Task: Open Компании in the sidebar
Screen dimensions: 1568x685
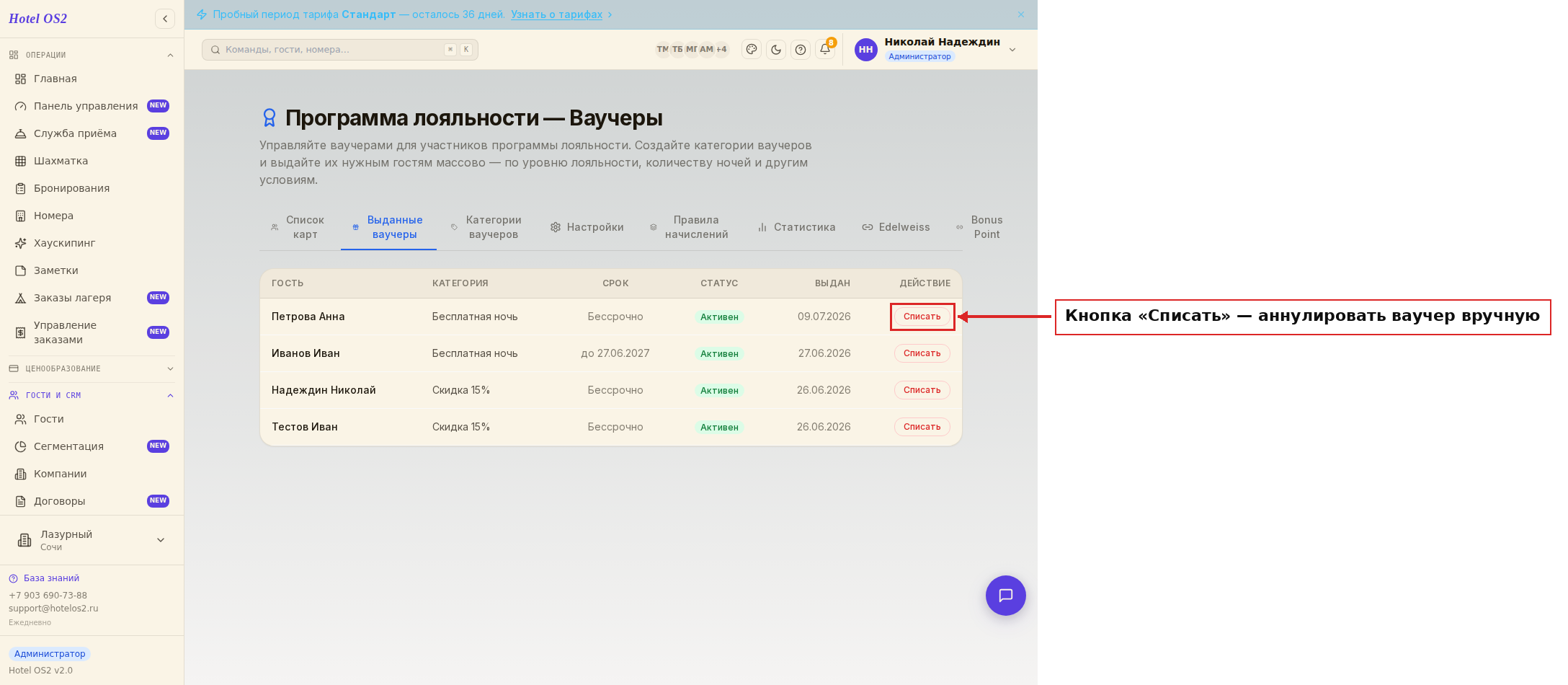Action: [x=92, y=474]
